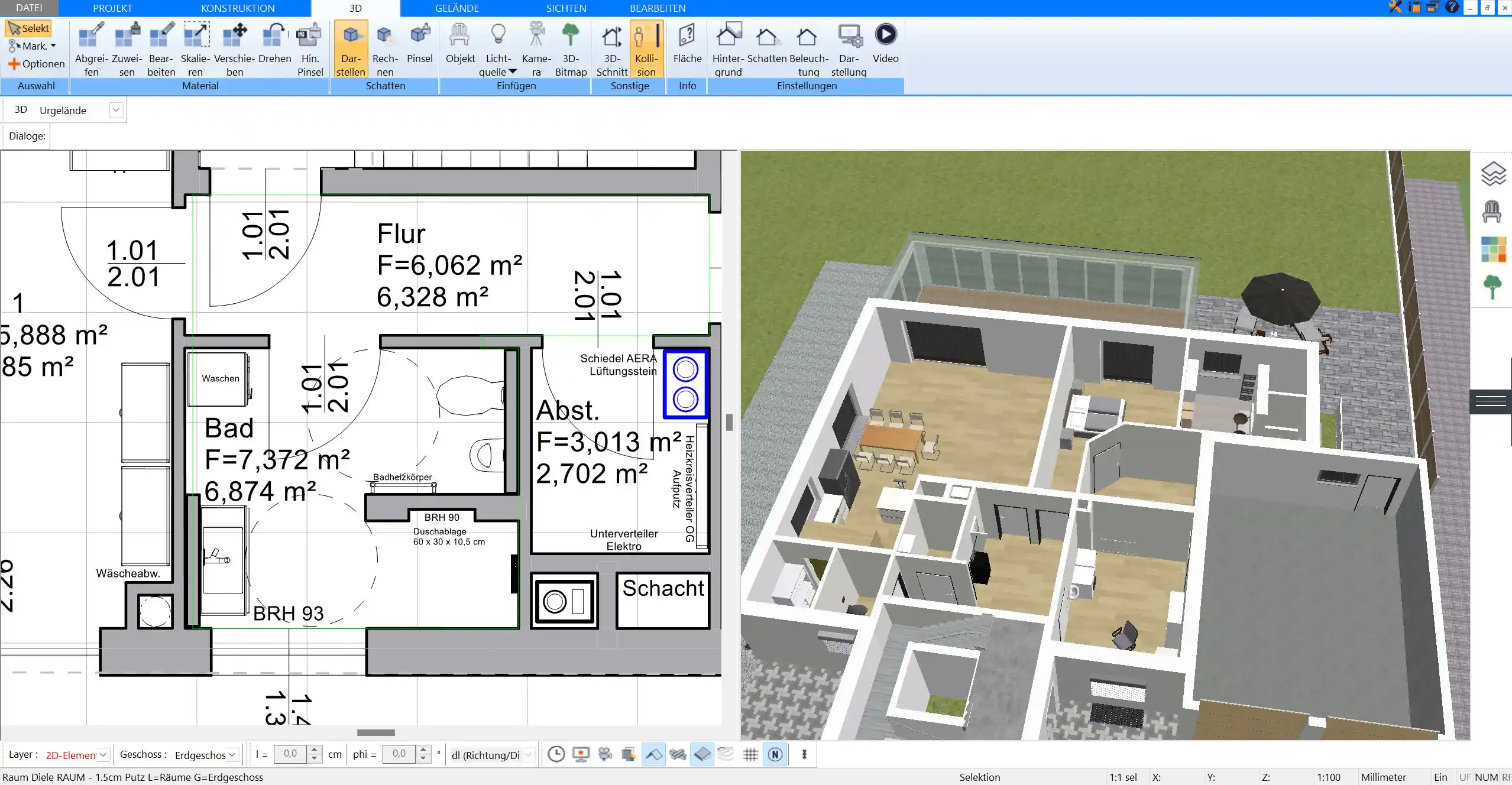Open the help question mark icon
This screenshot has height=785, width=1512.
coord(1452,7)
